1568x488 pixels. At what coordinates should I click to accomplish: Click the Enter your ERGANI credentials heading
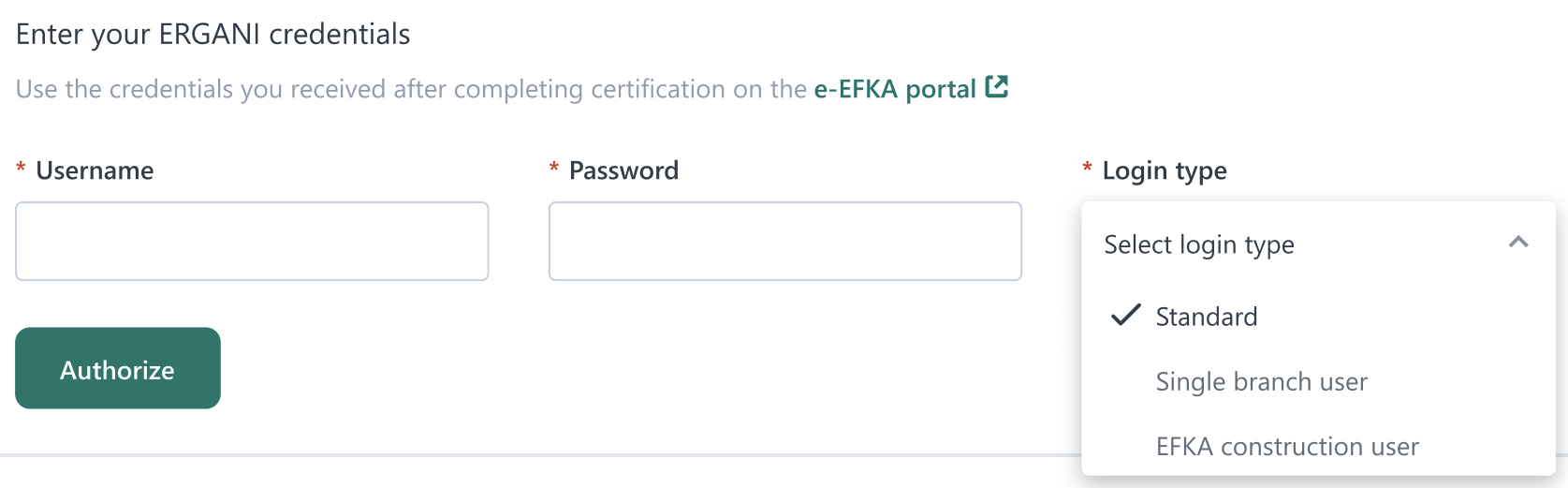213,35
